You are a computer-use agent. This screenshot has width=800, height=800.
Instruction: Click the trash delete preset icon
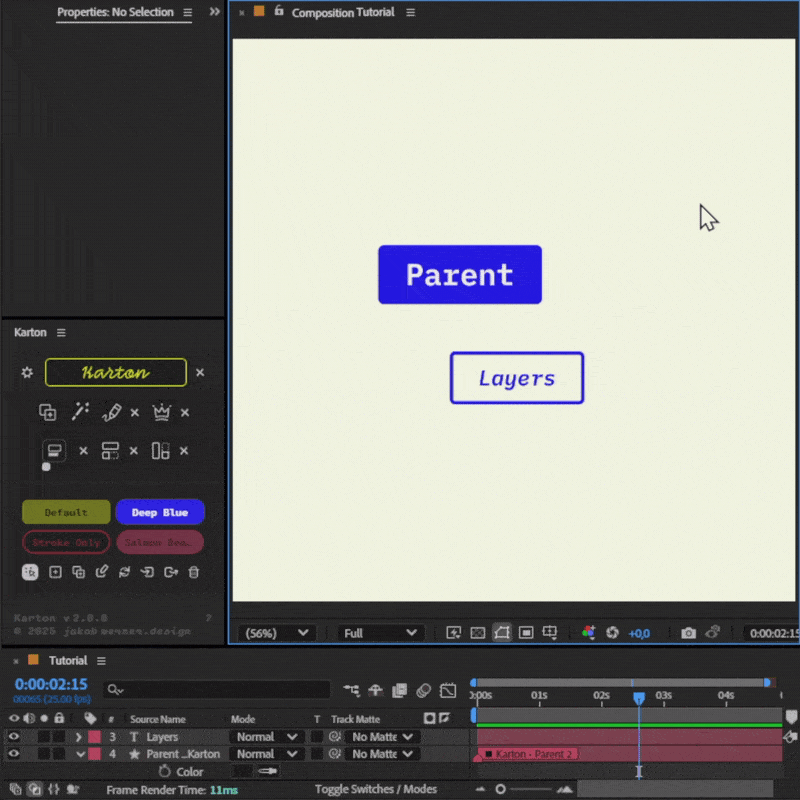194,572
